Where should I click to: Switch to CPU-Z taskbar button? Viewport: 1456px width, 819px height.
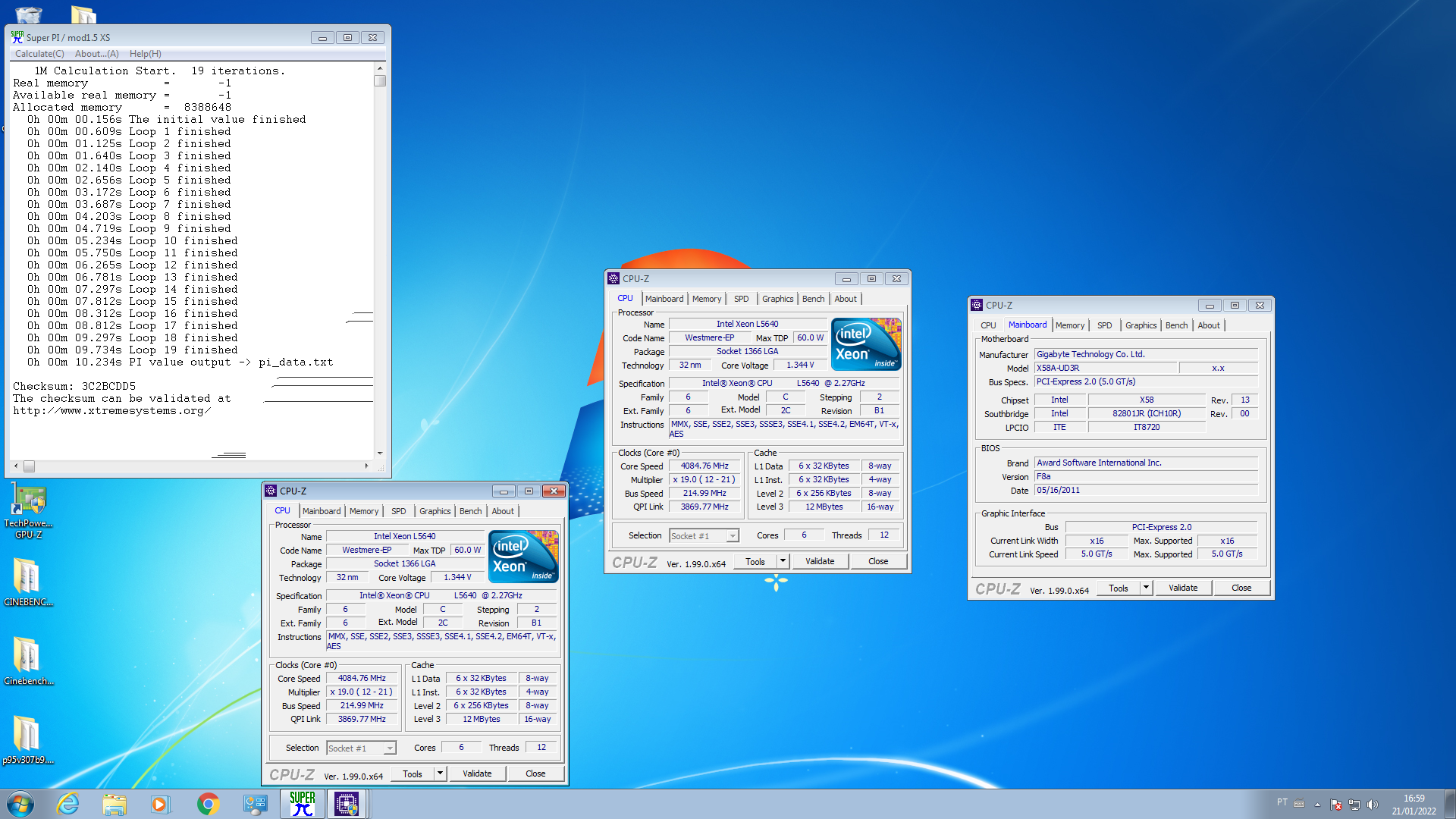coord(347,804)
